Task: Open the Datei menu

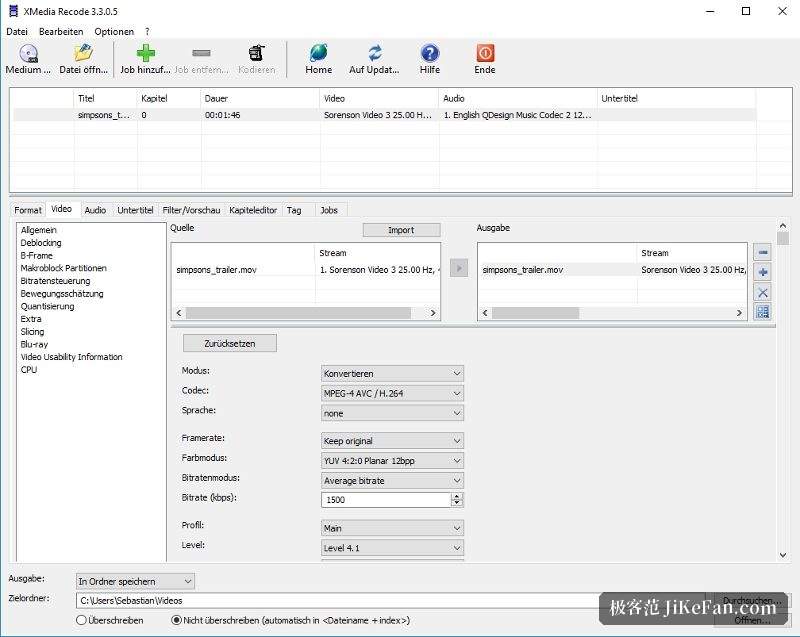Action: coord(17,32)
